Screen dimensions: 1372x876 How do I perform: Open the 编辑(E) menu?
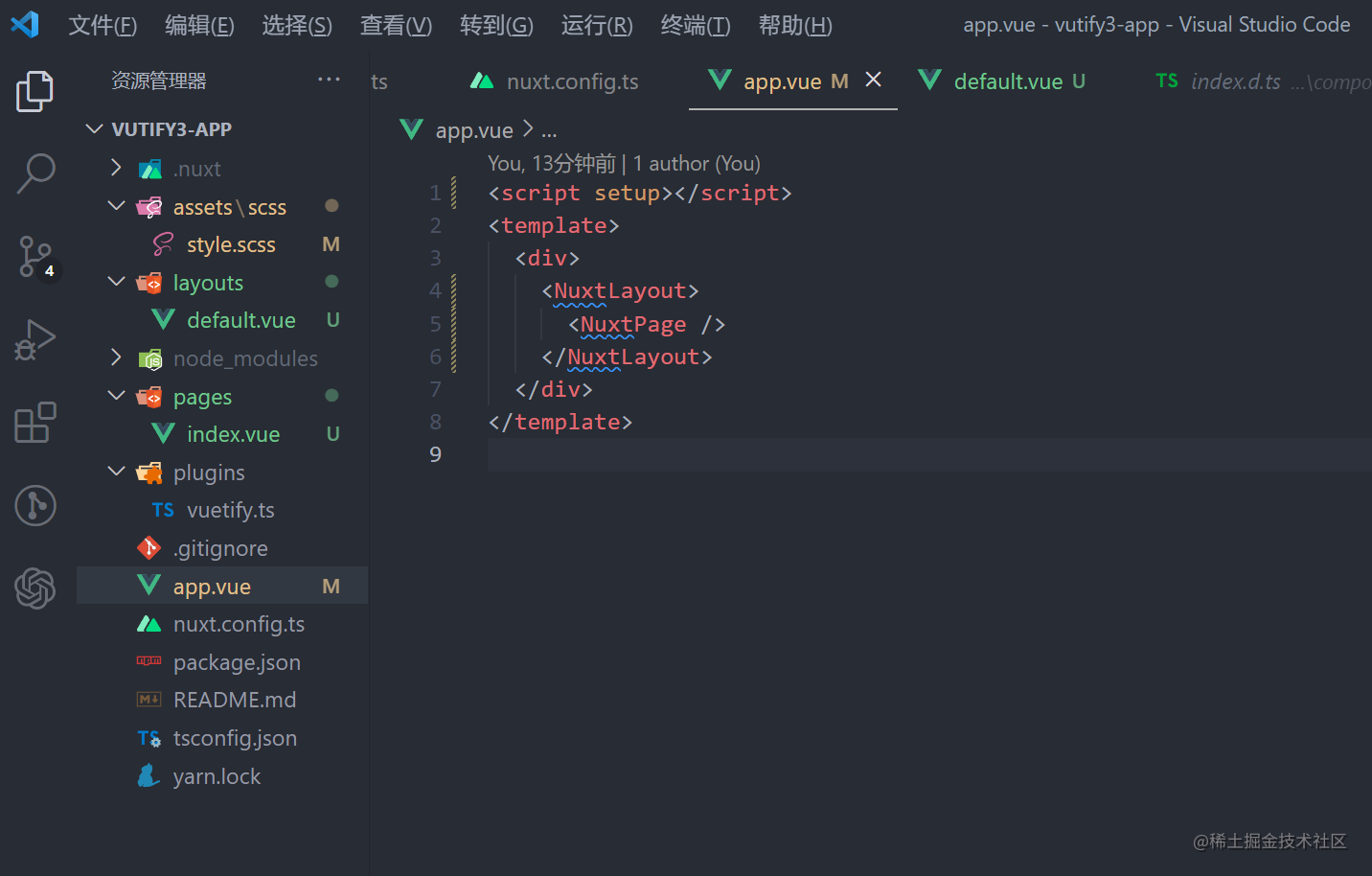tap(199, 25)
